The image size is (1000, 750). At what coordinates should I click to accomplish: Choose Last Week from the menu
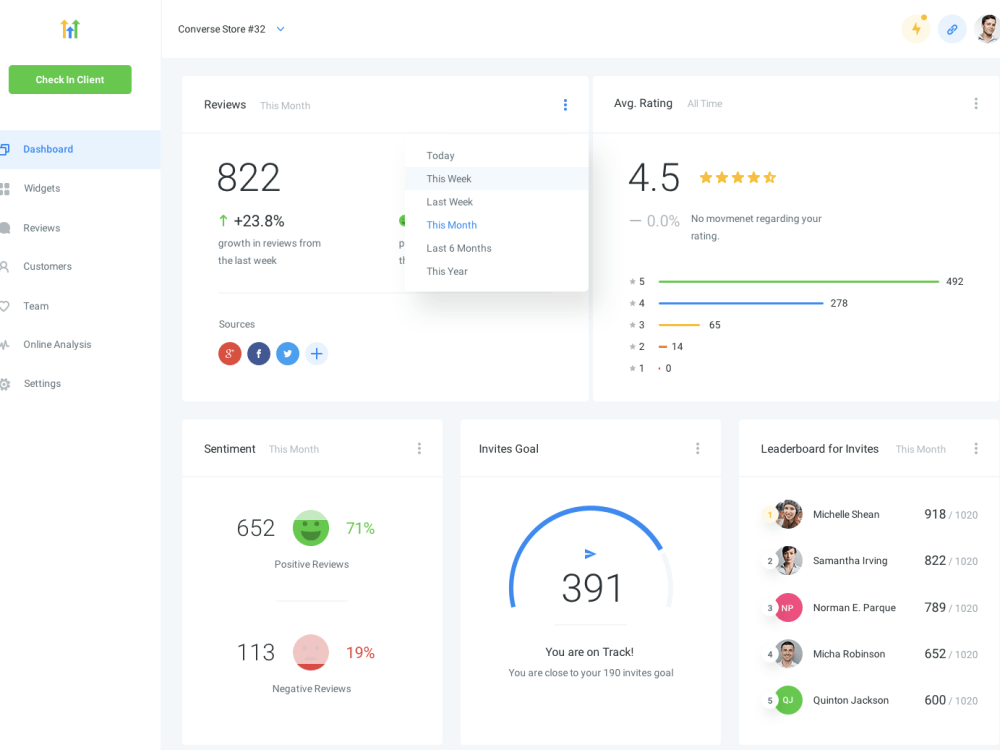[496, 202]
